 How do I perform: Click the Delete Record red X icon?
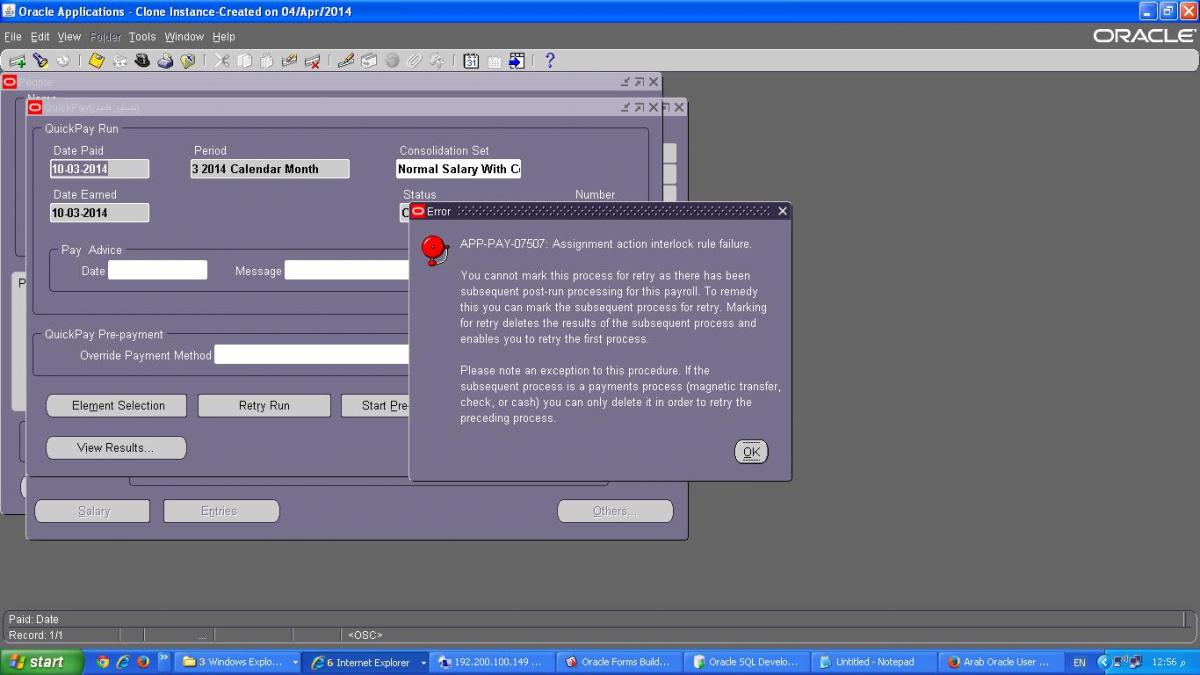[x=312, y=61]
